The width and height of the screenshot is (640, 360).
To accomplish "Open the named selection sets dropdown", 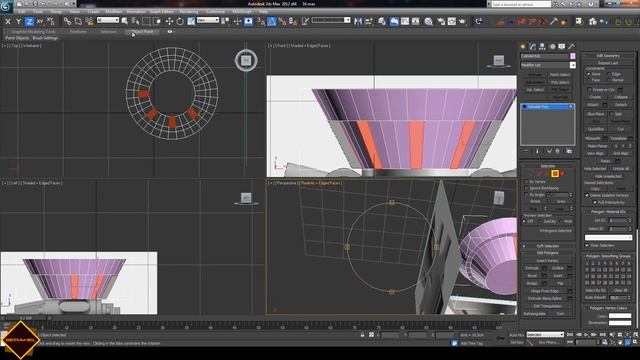I will tap(331, 20).
